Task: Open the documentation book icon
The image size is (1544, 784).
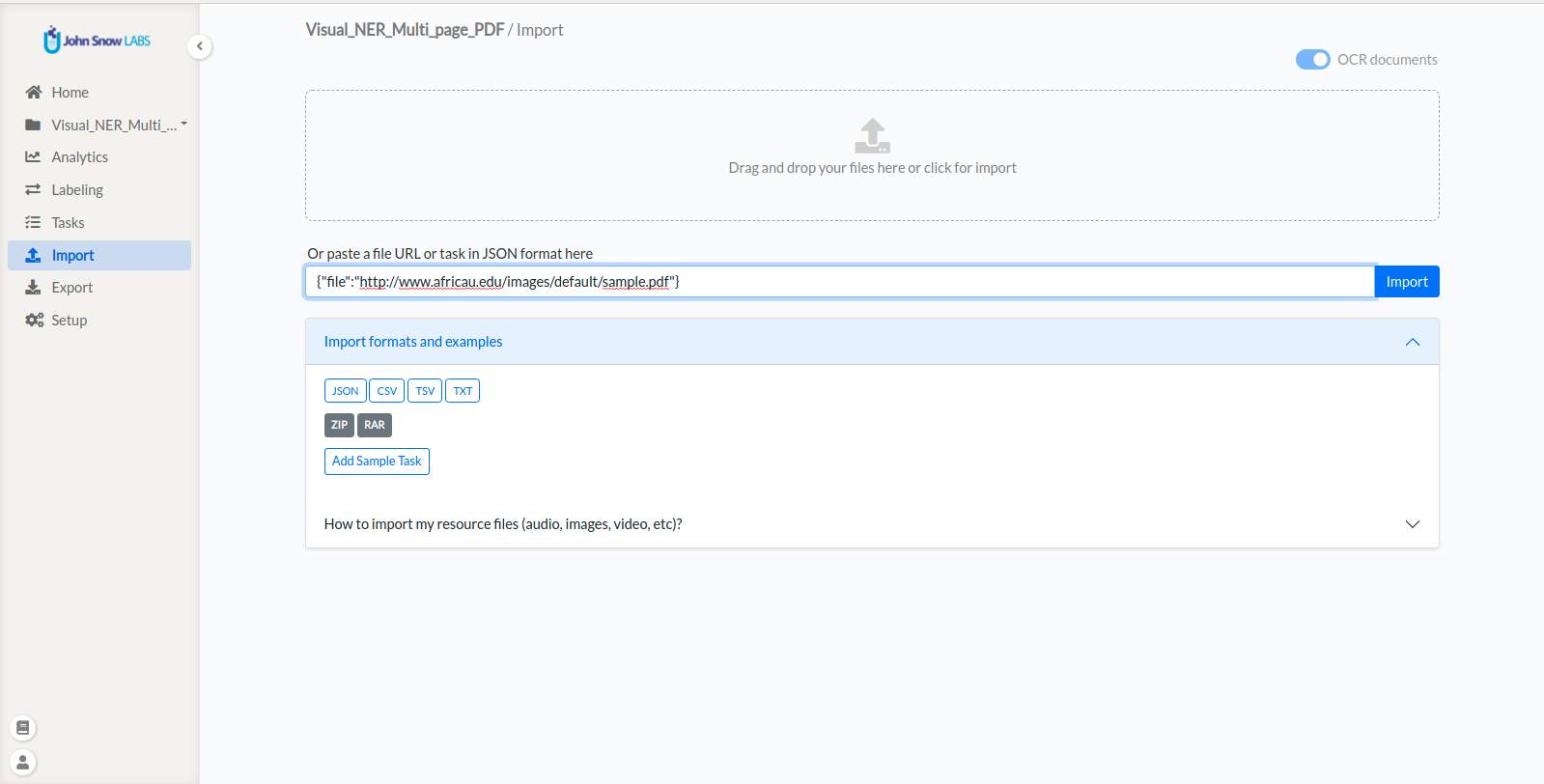Action: (x=23, y=728)
